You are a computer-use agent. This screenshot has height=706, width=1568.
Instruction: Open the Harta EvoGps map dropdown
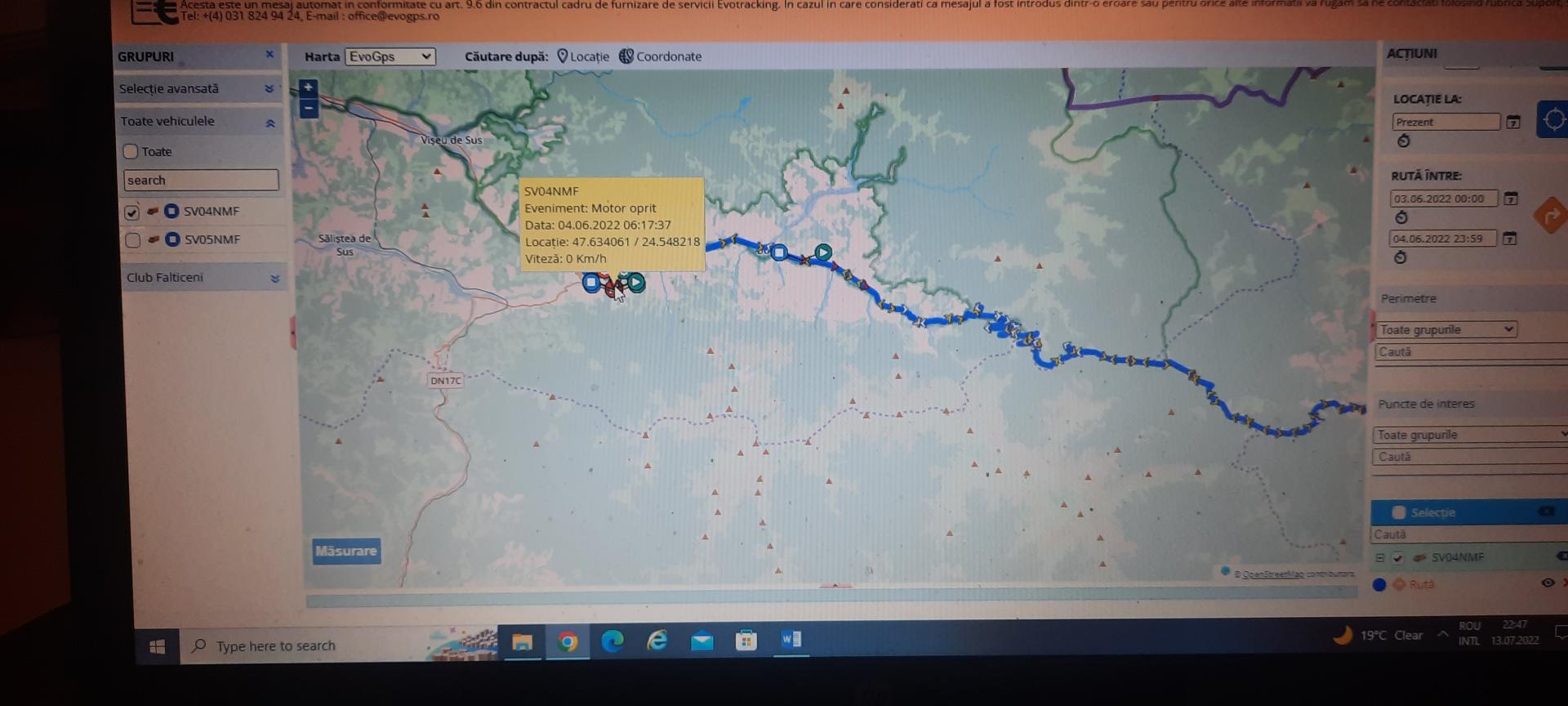point(390,56)
